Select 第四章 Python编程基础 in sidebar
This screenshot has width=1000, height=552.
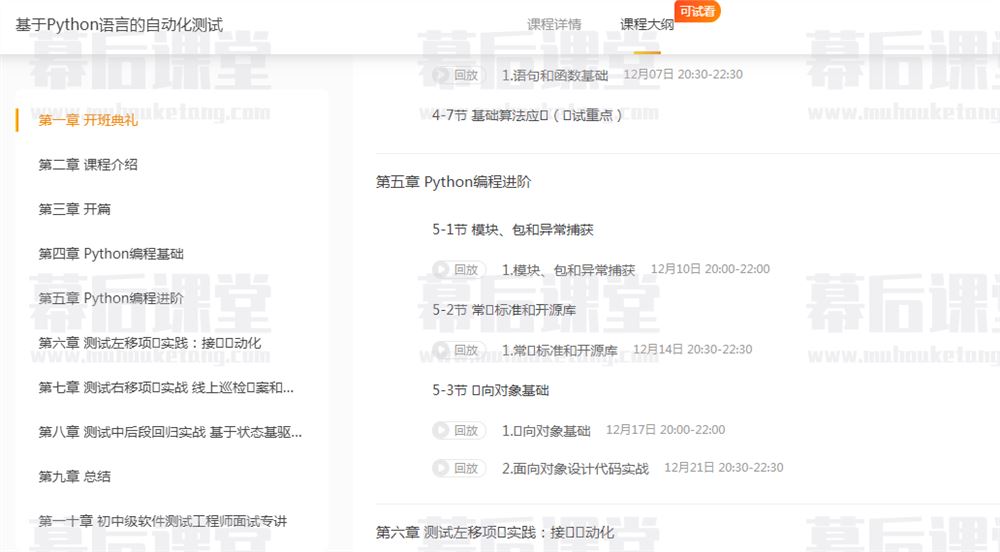point(111,254)
